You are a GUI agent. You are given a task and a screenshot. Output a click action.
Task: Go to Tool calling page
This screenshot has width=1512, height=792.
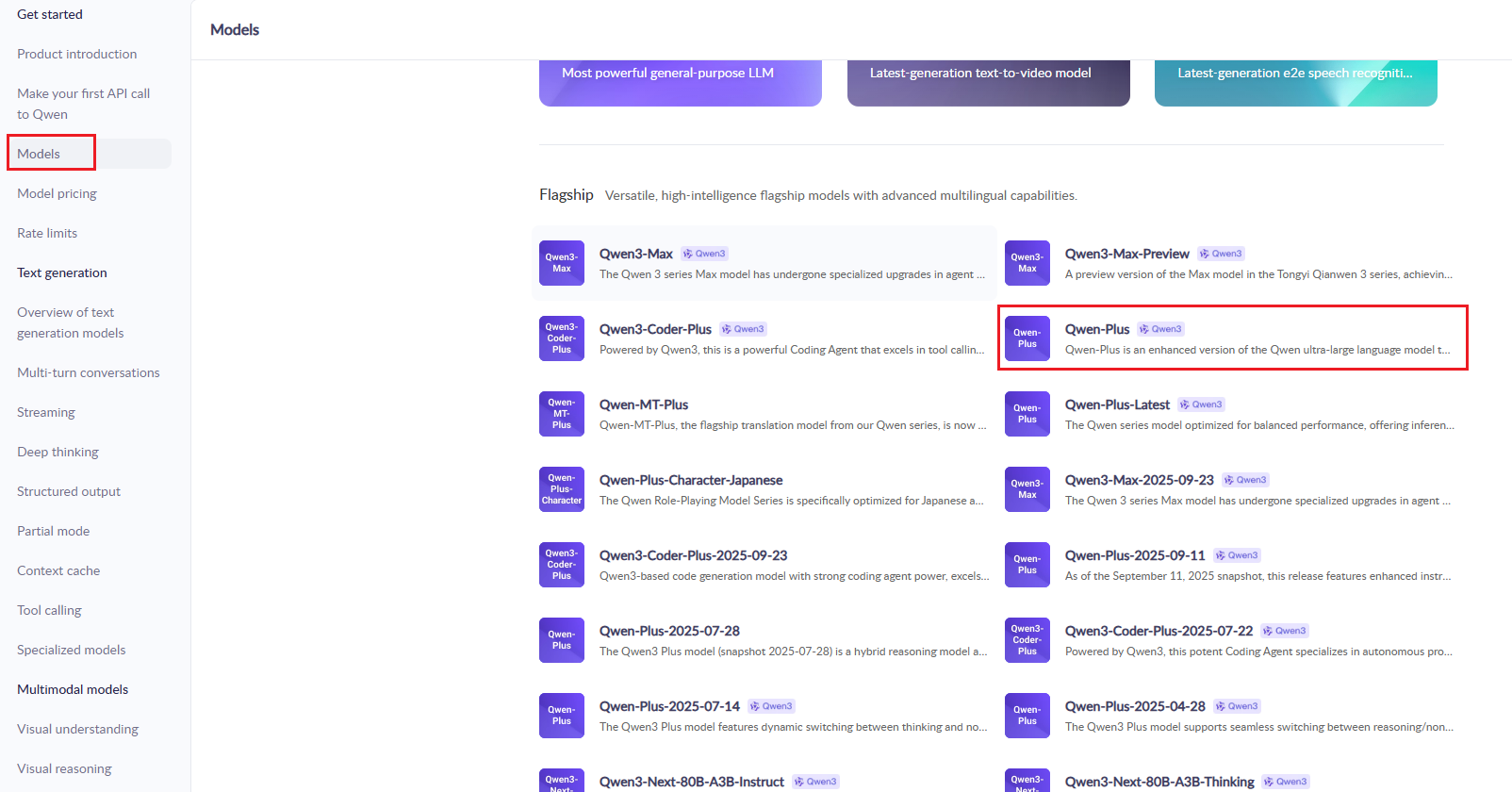[49, 610]
